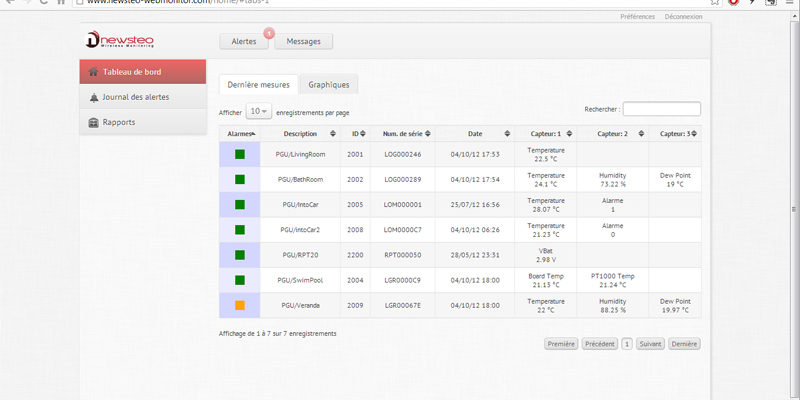Click the browser bookmark star icon
Image resolution: width=800 pixels, height=400 pixels.
[715, 2]
